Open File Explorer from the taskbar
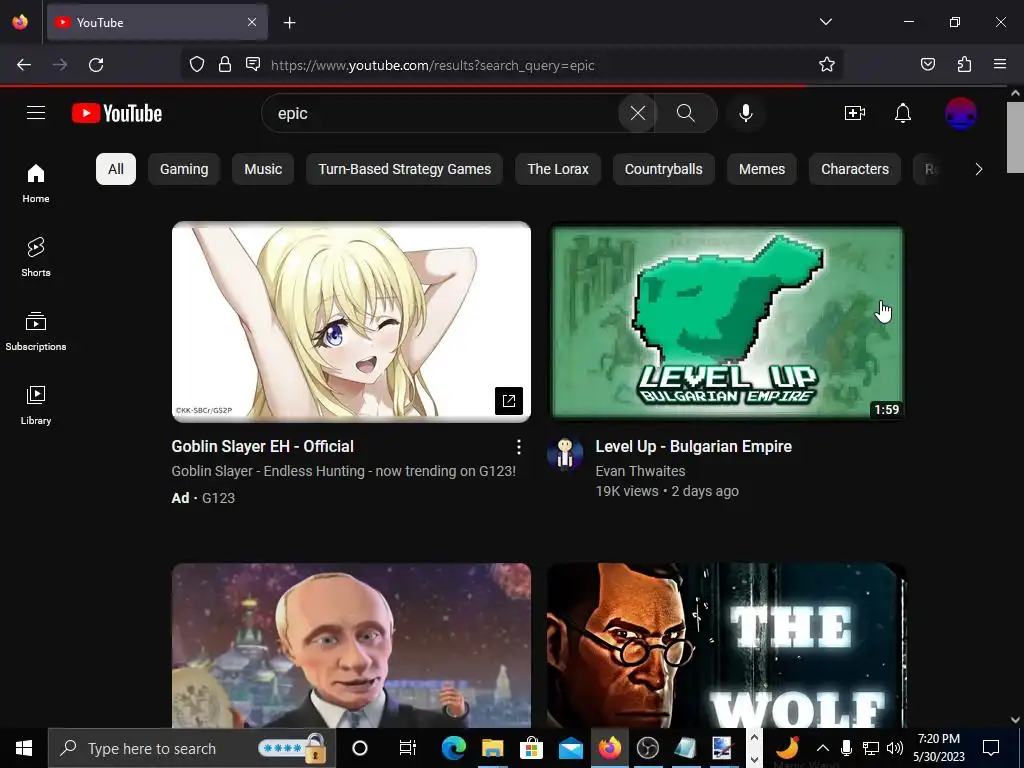This screenshot has height=768, width=1024. (x=492, y=748)
